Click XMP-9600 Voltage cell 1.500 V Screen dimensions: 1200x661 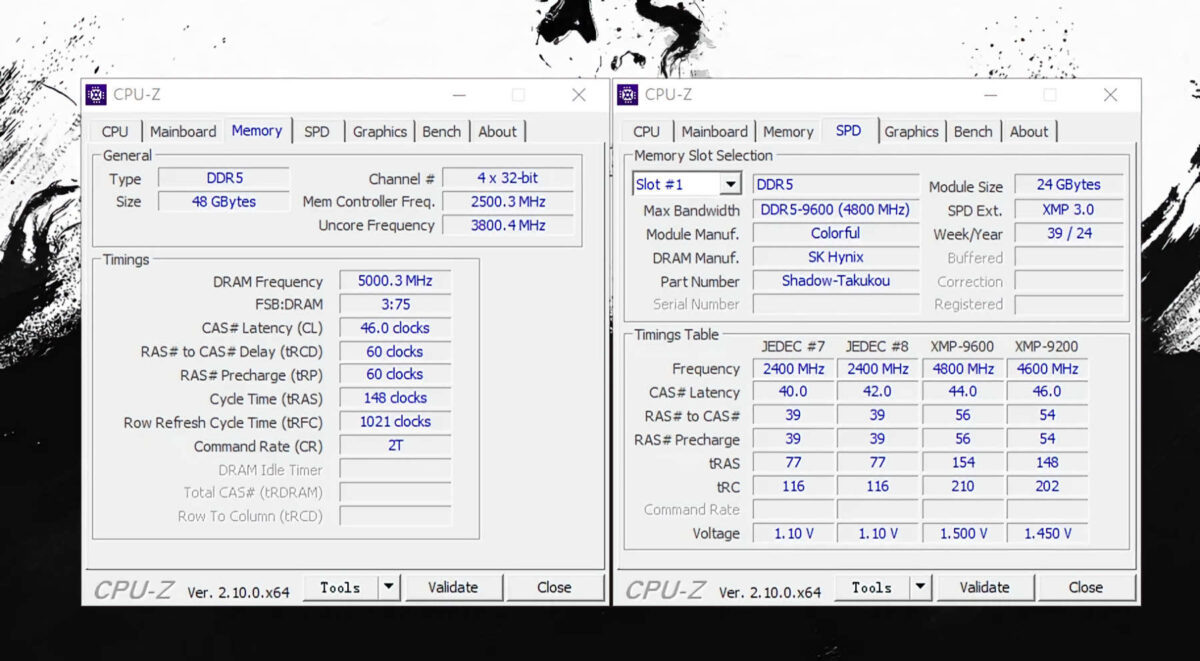click(963, 534)
